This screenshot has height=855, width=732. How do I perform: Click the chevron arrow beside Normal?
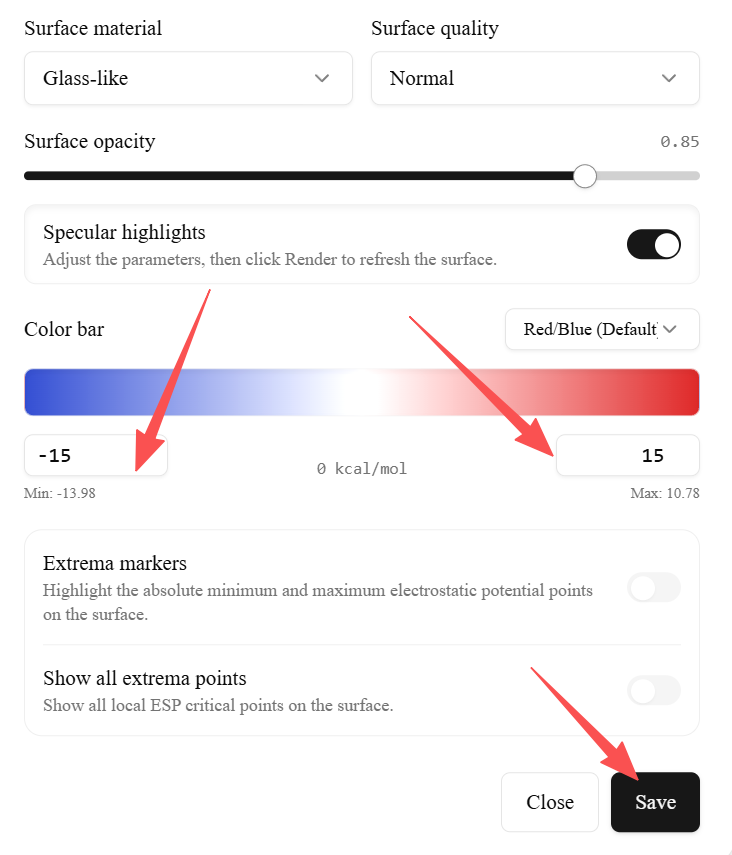pos(669,78)
